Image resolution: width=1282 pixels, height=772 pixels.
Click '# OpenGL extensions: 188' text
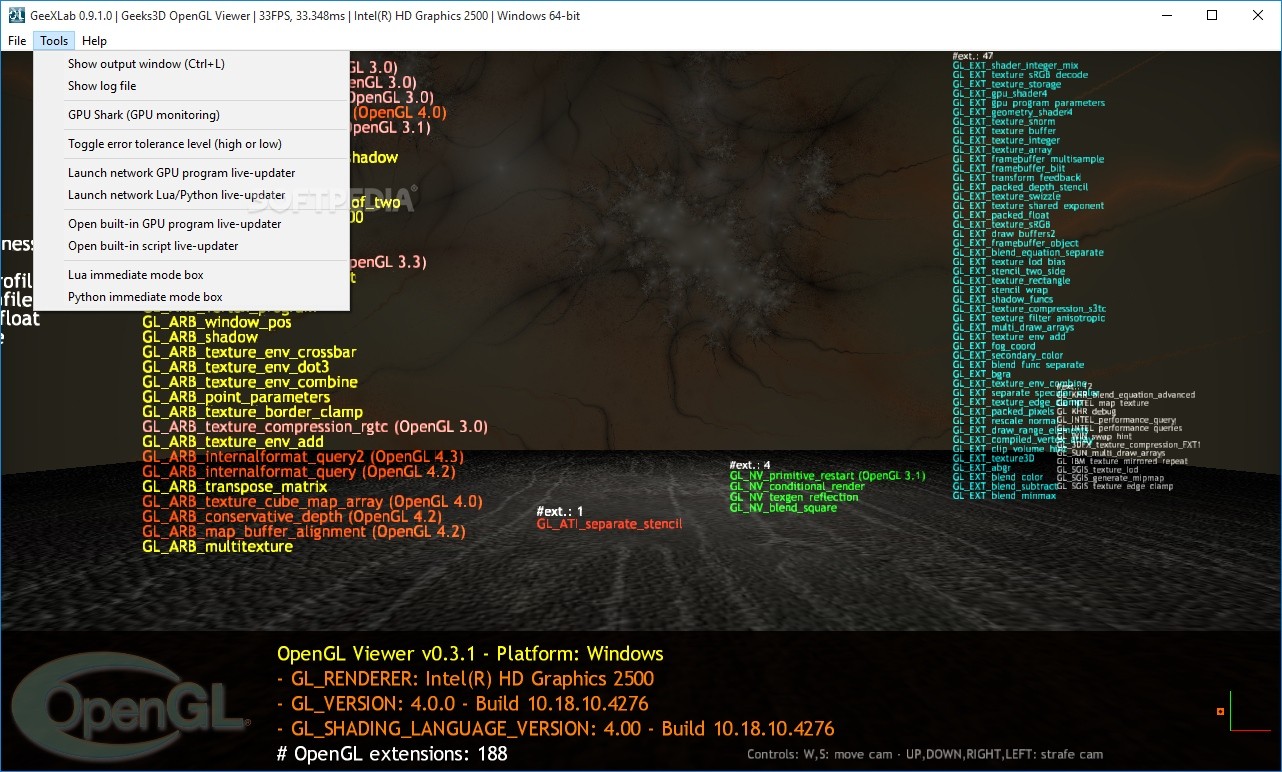pyautogui.click(x=392, y=754)
